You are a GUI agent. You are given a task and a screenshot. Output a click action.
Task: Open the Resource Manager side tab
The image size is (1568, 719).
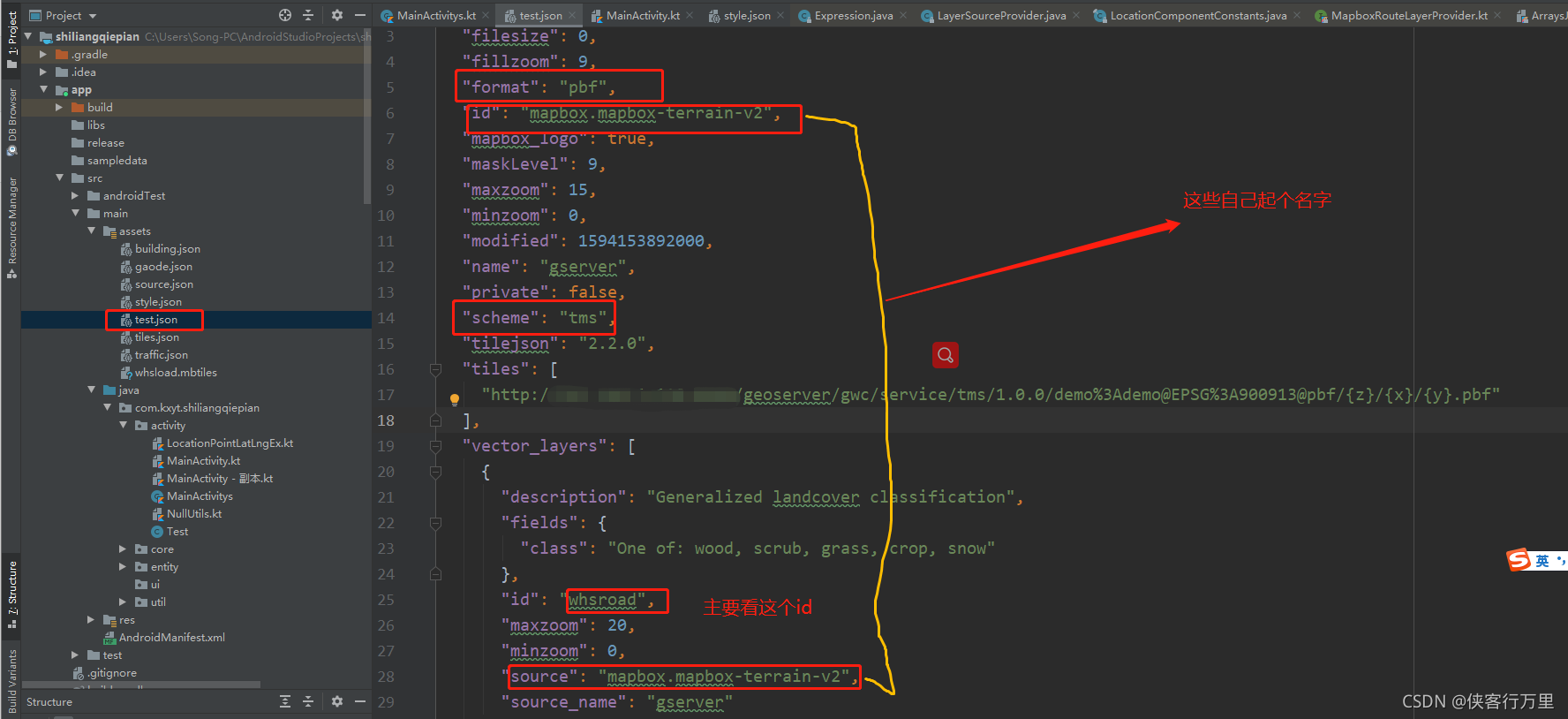point(11,228)
